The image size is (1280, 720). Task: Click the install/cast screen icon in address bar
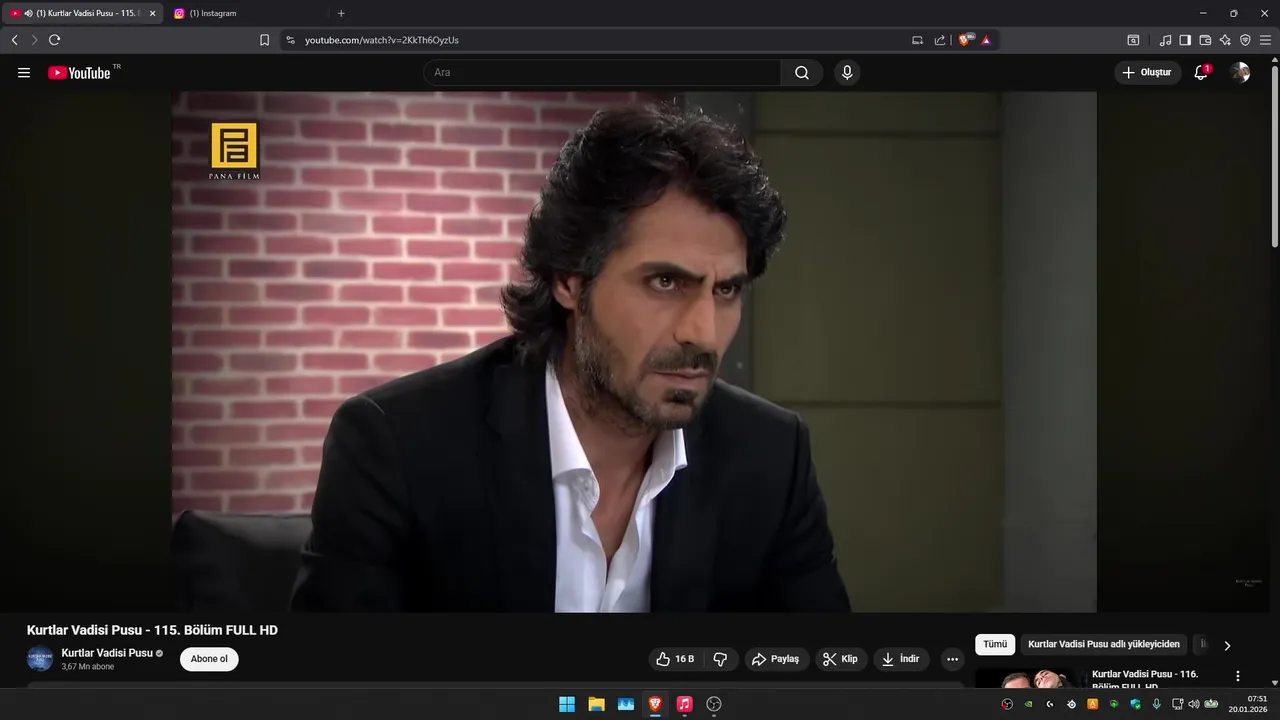tap(917, 40)
